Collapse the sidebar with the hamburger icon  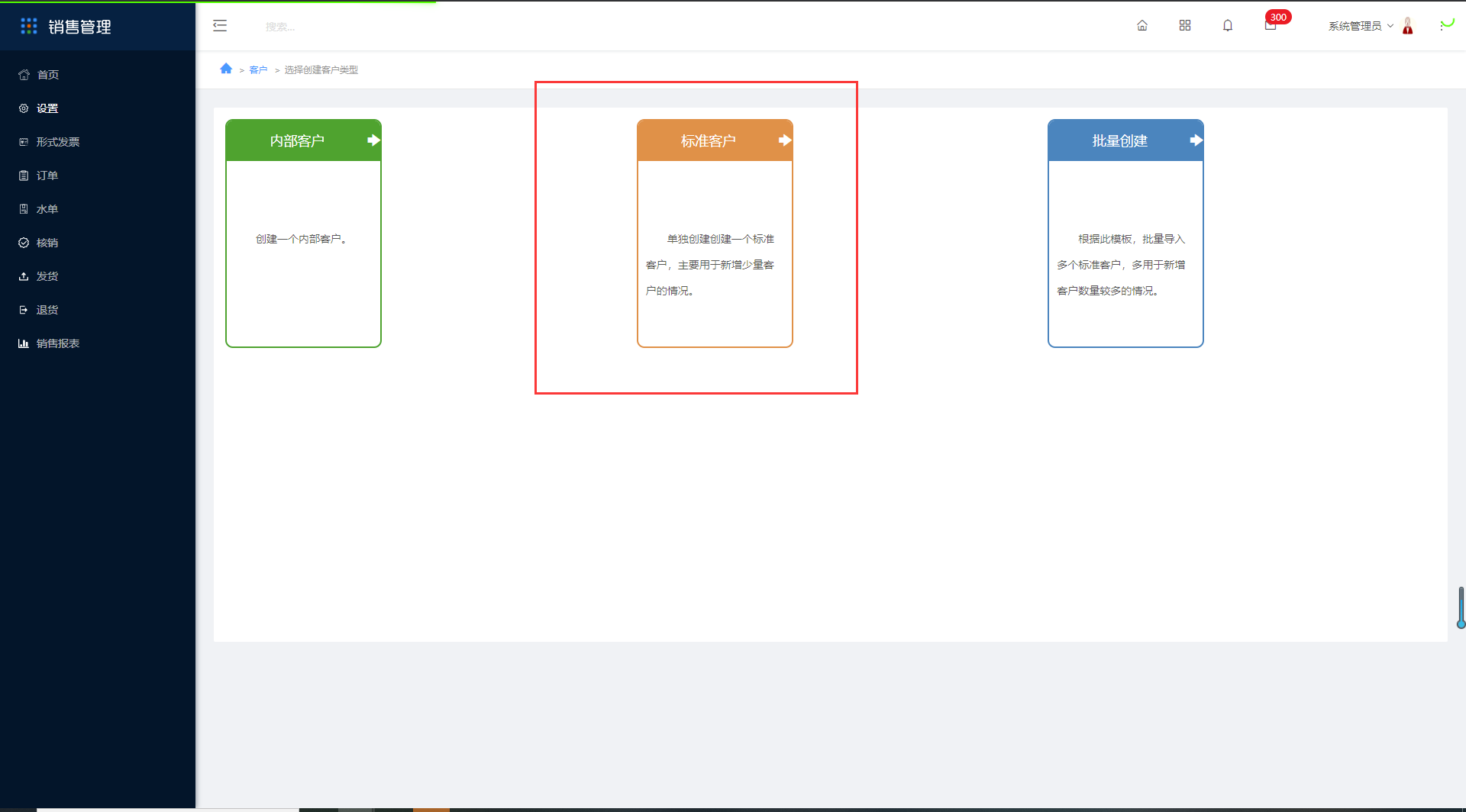220,26
